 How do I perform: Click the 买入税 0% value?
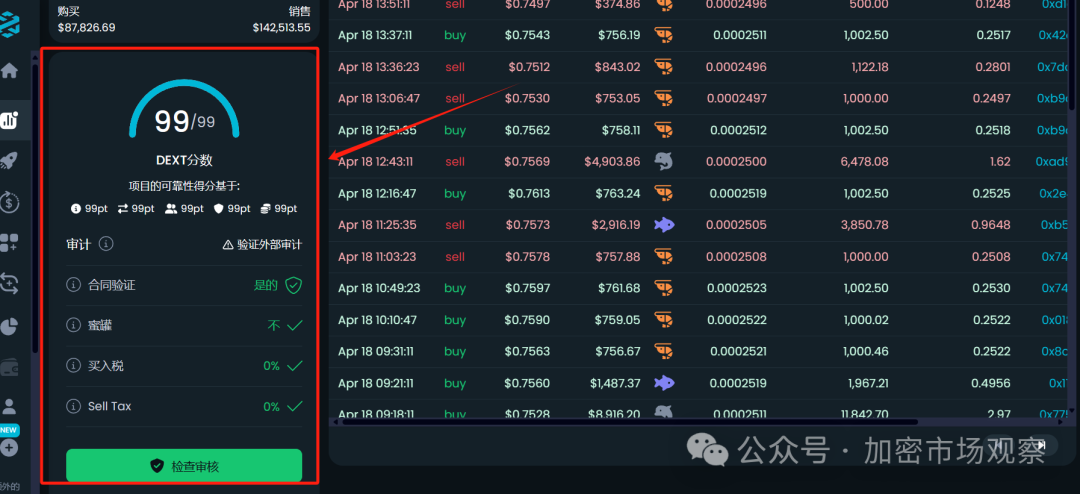271,366
